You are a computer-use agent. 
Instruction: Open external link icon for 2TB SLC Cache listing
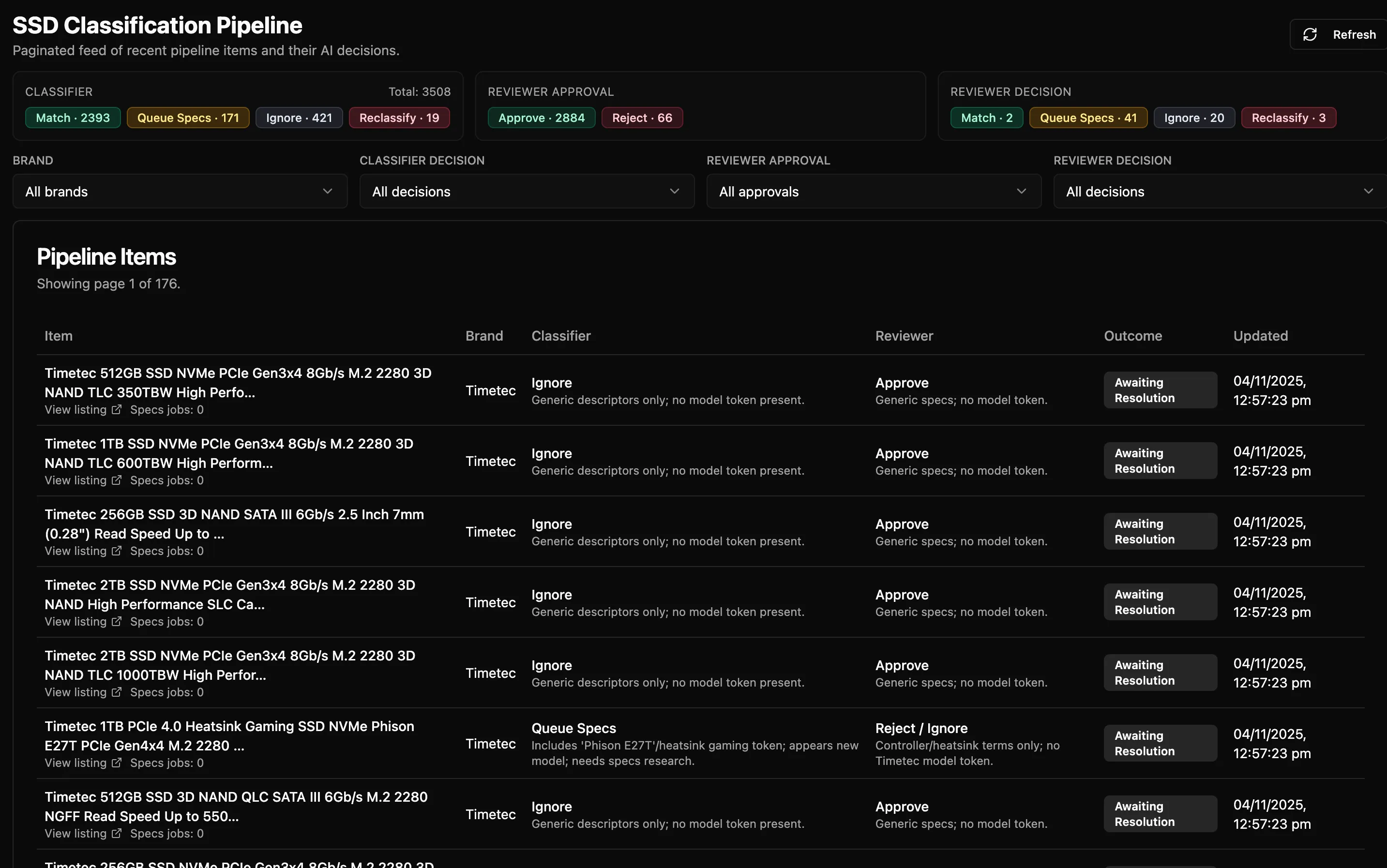click(x=117, y=622)
